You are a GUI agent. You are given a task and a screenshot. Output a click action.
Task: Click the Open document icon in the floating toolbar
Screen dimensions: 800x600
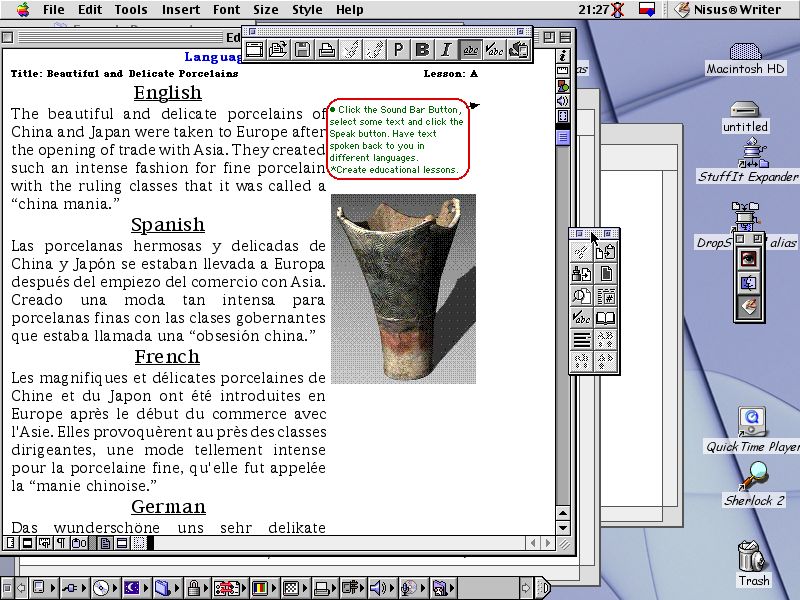tap(278, 49)
